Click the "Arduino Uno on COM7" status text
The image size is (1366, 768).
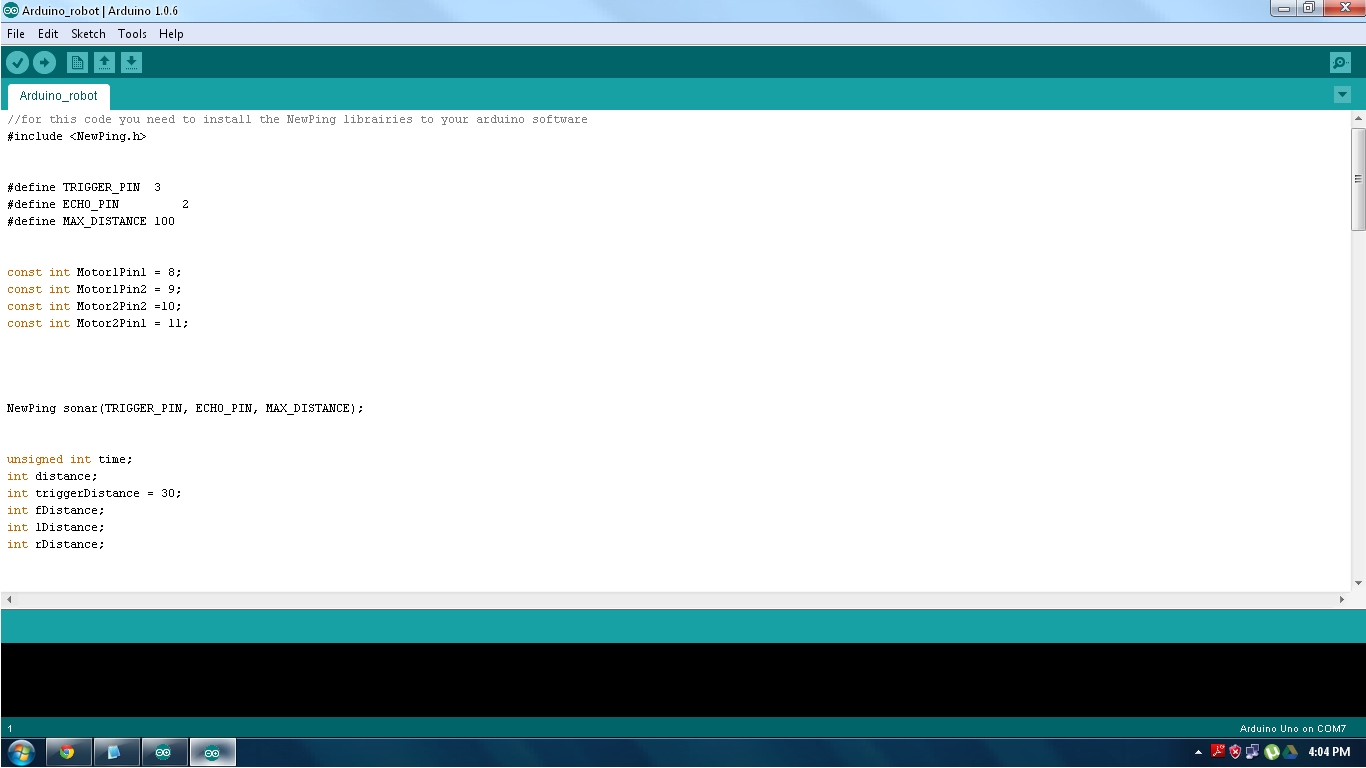pyautogui.click(x=1293, y=729)
